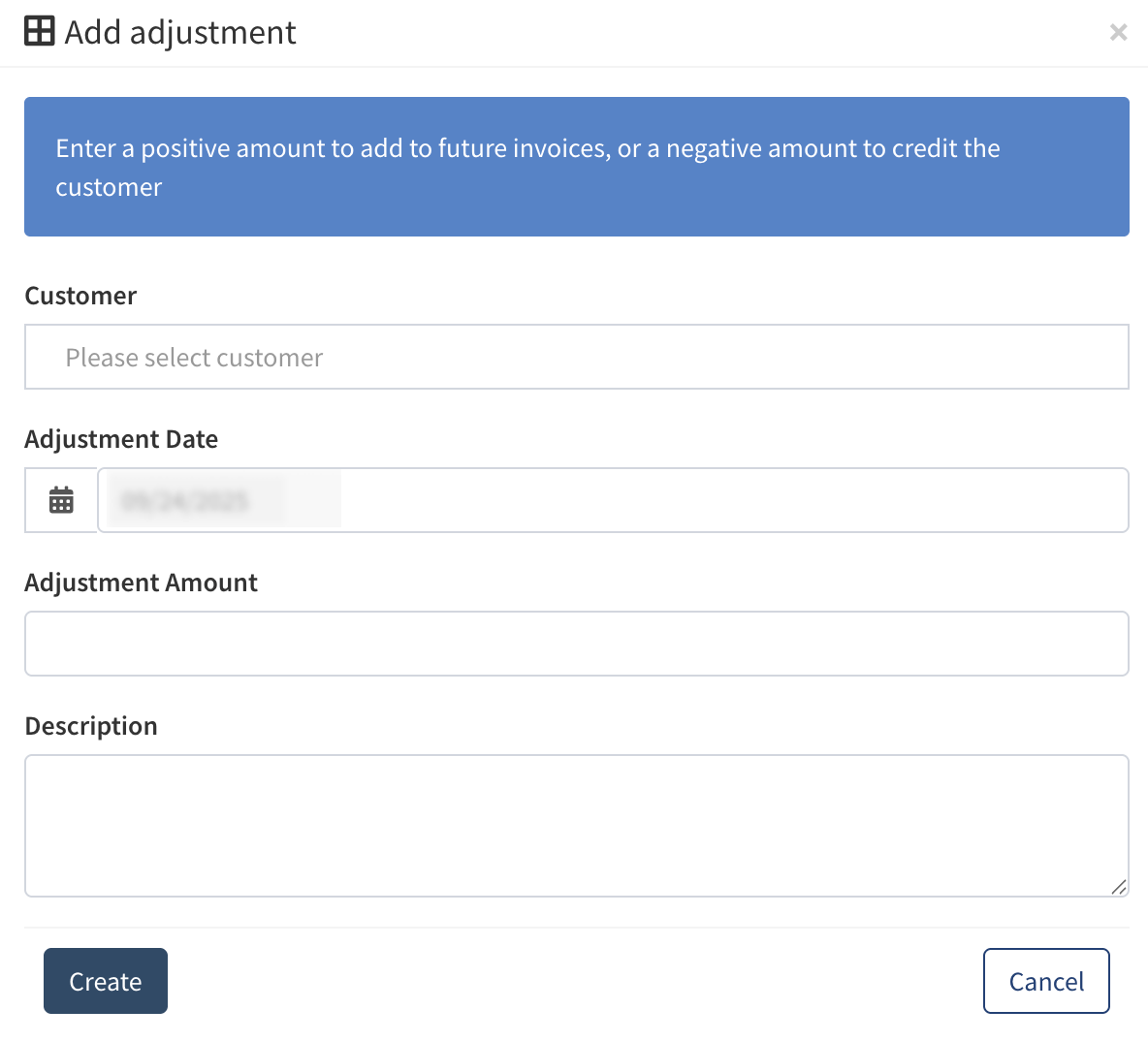
Task: Open the calendar date picker icon
Action: pos(61,500)
